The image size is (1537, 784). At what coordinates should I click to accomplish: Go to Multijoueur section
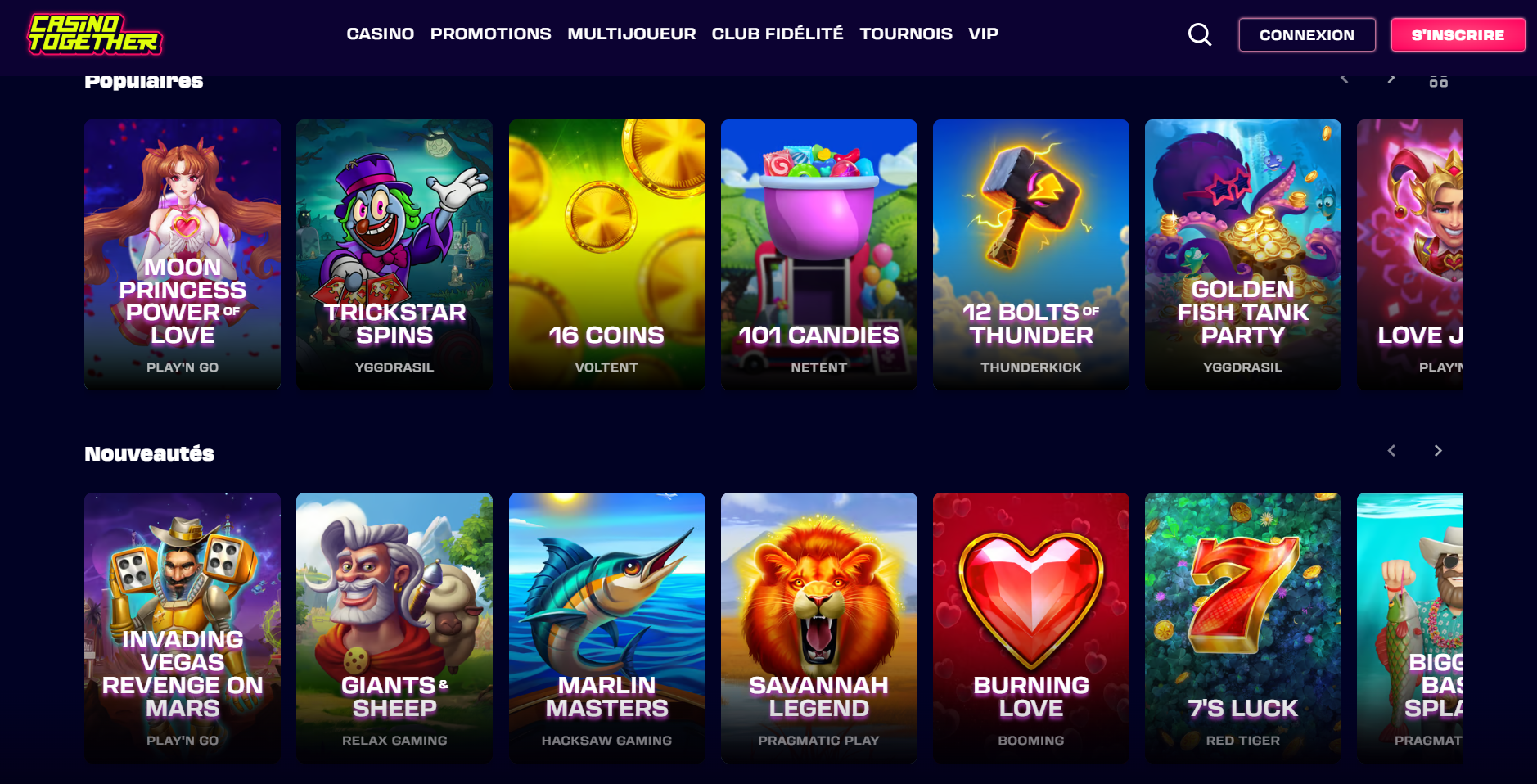click(x=632, y=34)
